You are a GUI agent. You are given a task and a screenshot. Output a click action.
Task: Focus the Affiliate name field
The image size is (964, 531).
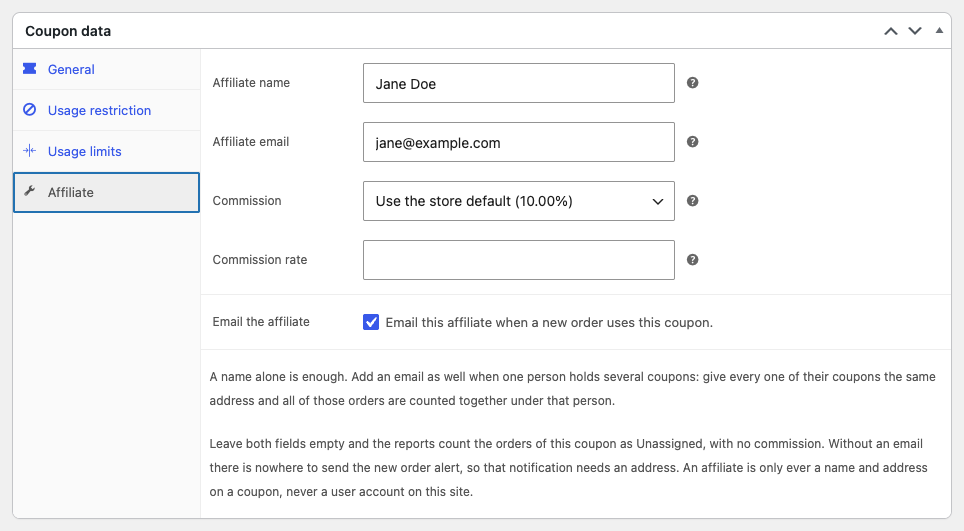[519, 83]
